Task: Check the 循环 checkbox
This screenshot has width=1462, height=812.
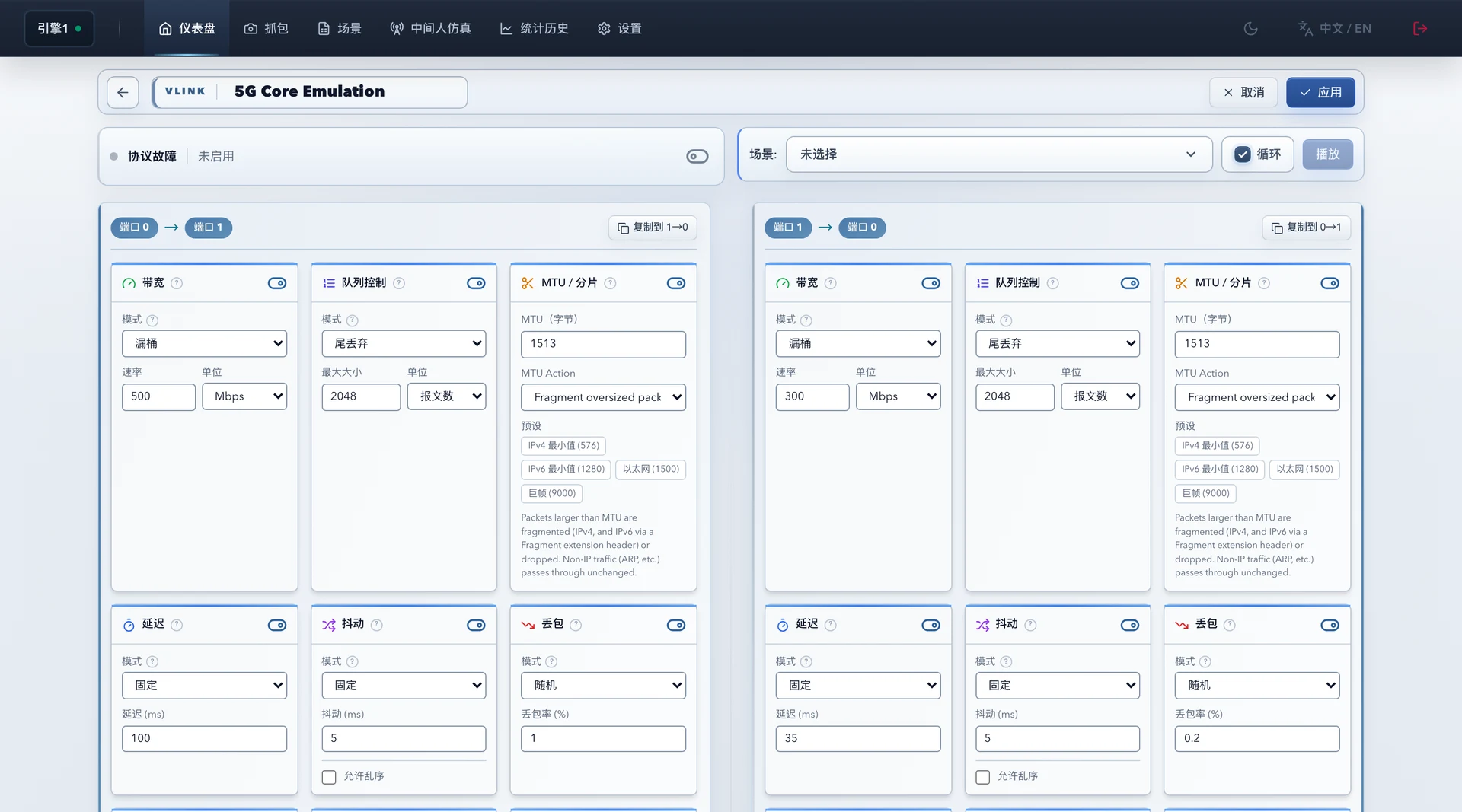Action: point(1243,154)
